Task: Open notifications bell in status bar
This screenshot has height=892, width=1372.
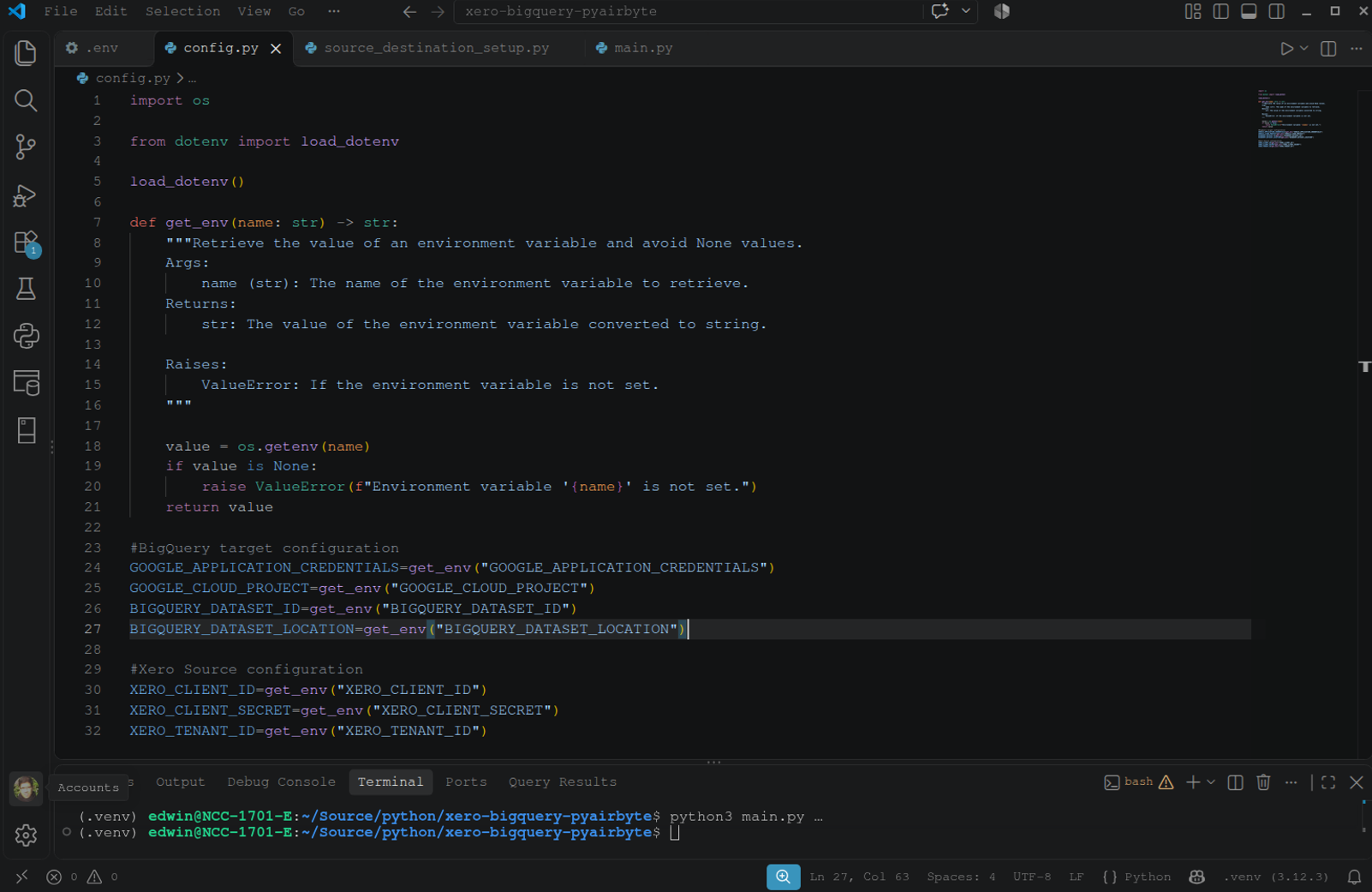Action: 1354,877
